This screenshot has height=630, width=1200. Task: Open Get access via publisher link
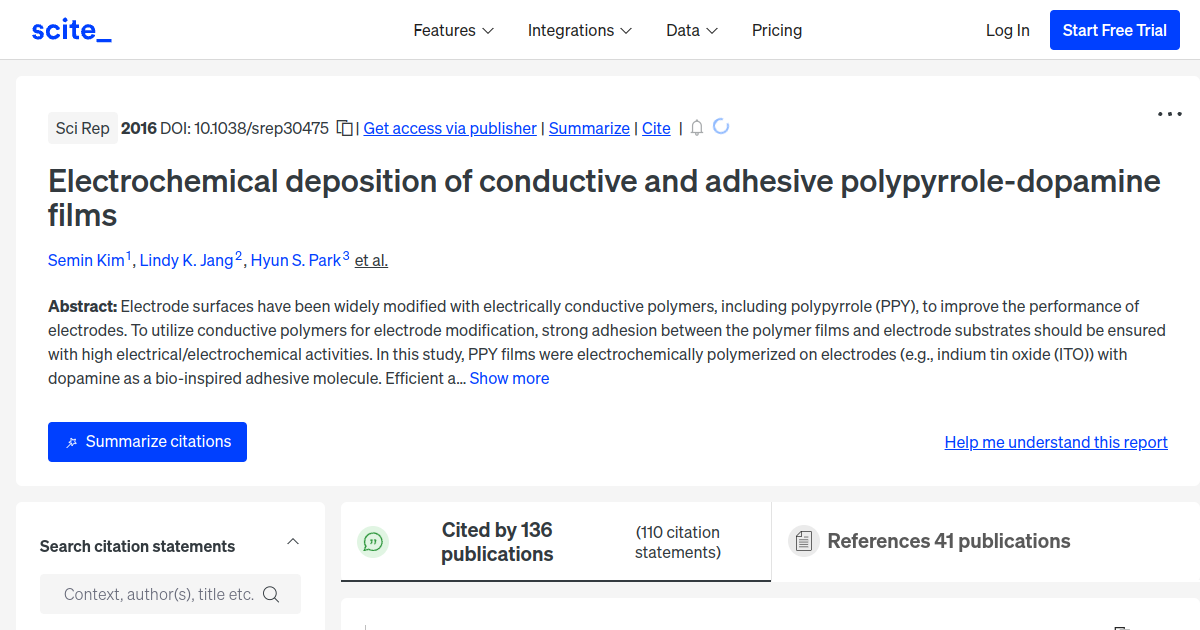tap(449, 128)
